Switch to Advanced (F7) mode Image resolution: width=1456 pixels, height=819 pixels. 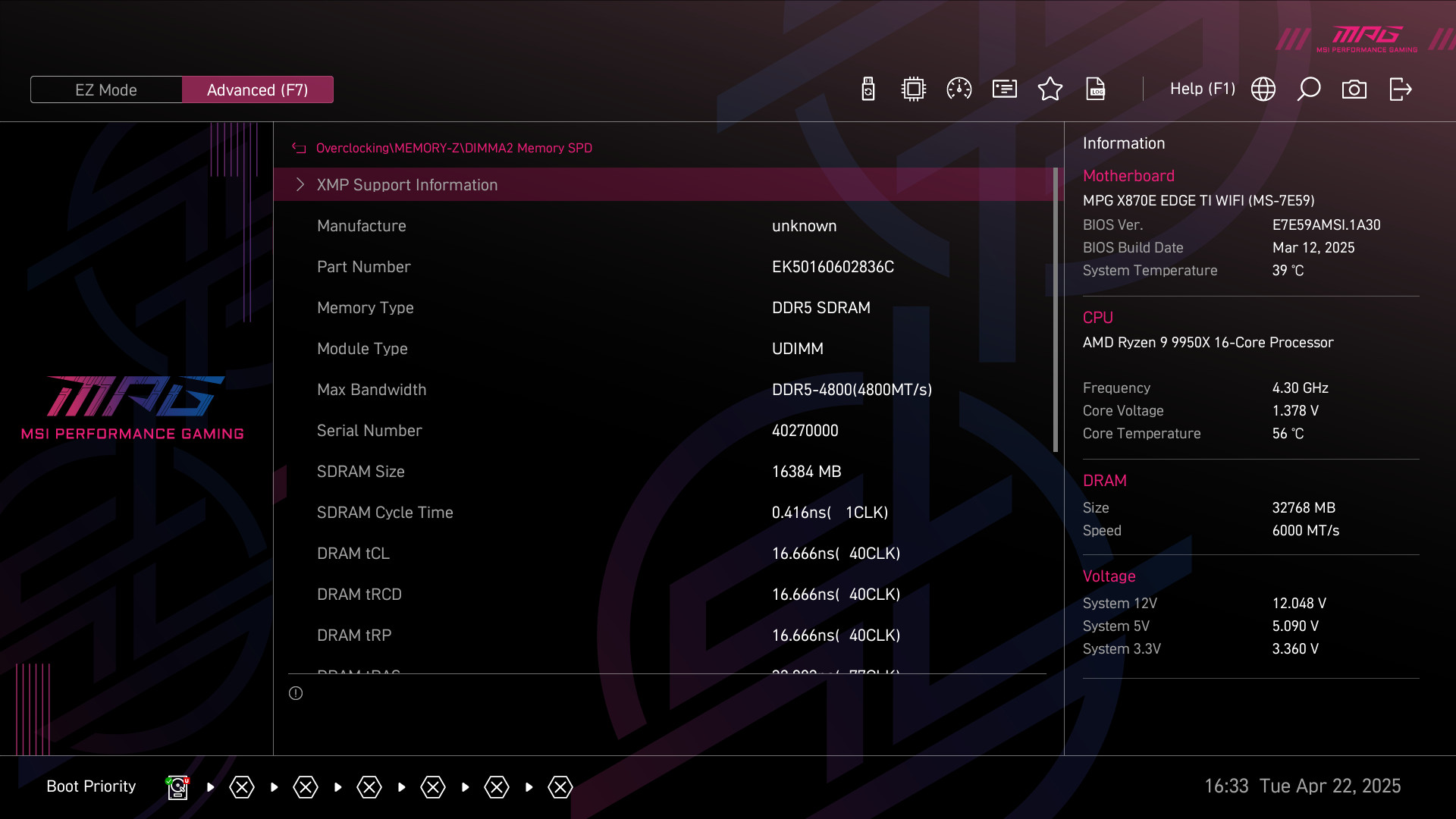258,89
